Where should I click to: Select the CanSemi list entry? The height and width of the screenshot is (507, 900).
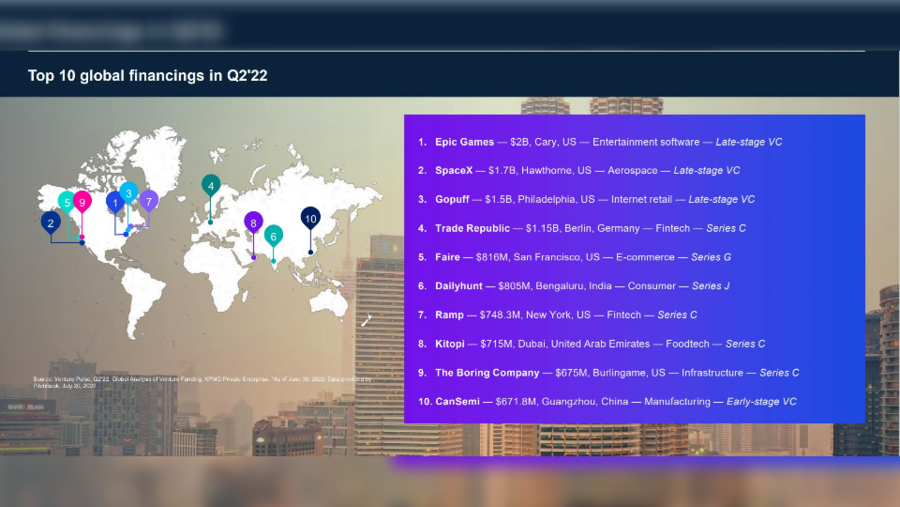pos(615,402)
